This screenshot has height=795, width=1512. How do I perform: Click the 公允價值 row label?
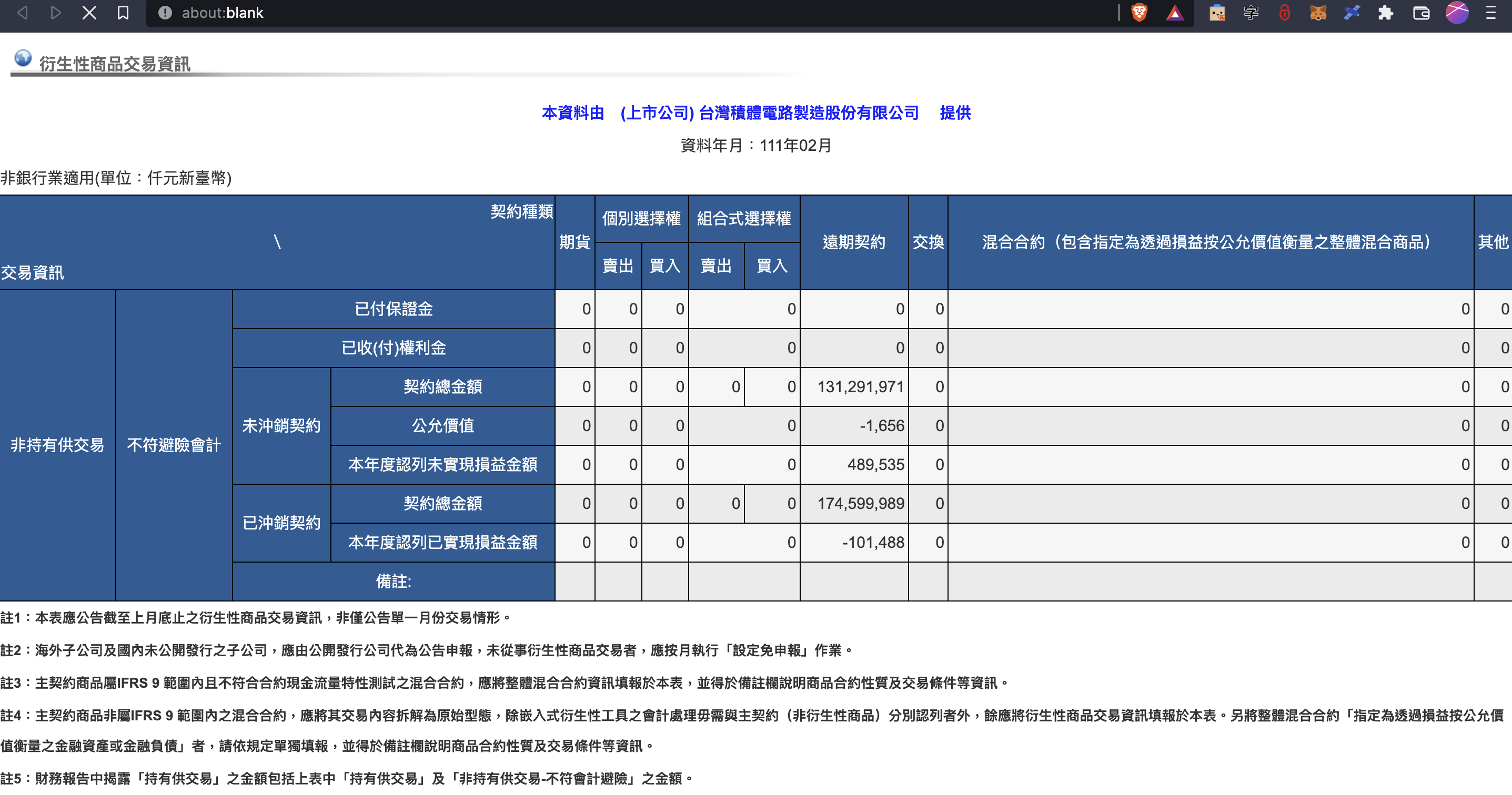[x=442, y=425]
